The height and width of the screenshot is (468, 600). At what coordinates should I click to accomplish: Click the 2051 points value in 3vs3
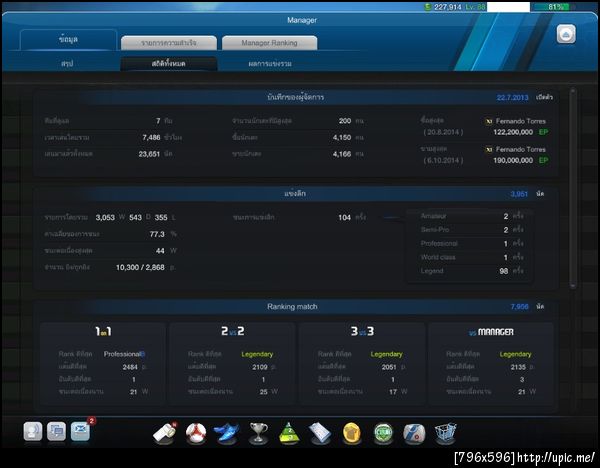pyautogui.click(x=389, y=367)
